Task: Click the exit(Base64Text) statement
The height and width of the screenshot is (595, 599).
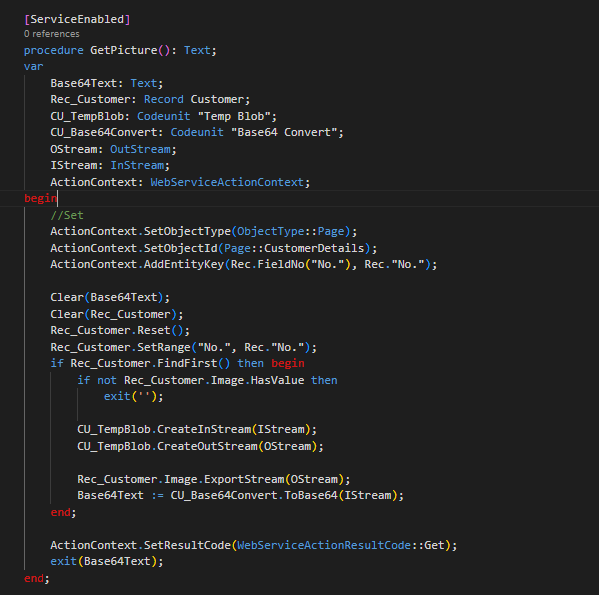Action: click(x=107, y=561)
